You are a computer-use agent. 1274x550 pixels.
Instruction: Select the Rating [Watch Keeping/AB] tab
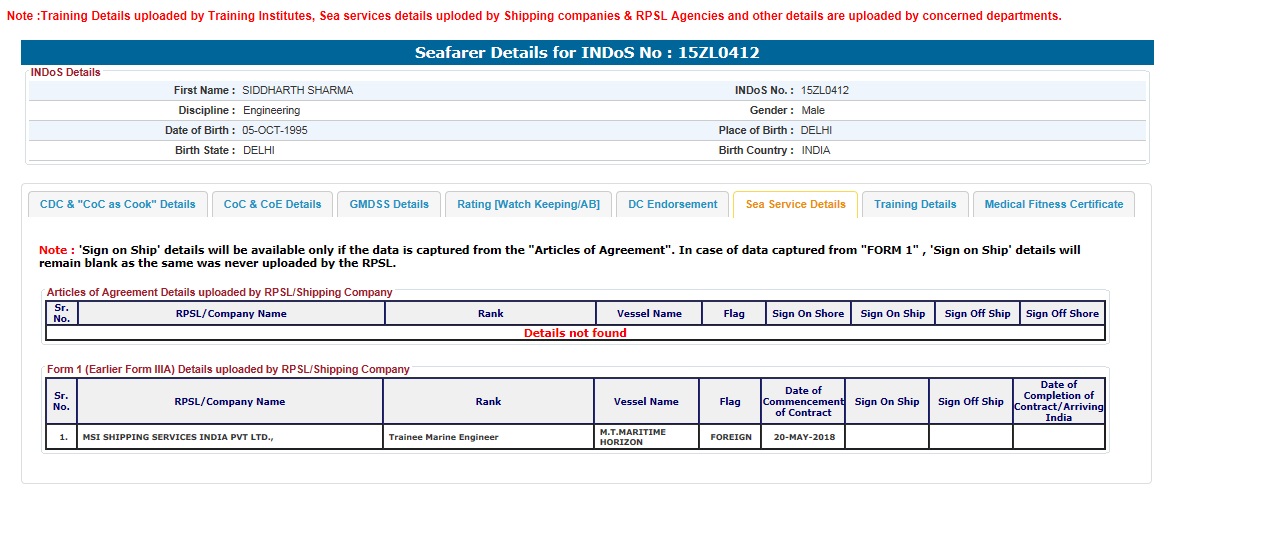[x=528, y=204]
